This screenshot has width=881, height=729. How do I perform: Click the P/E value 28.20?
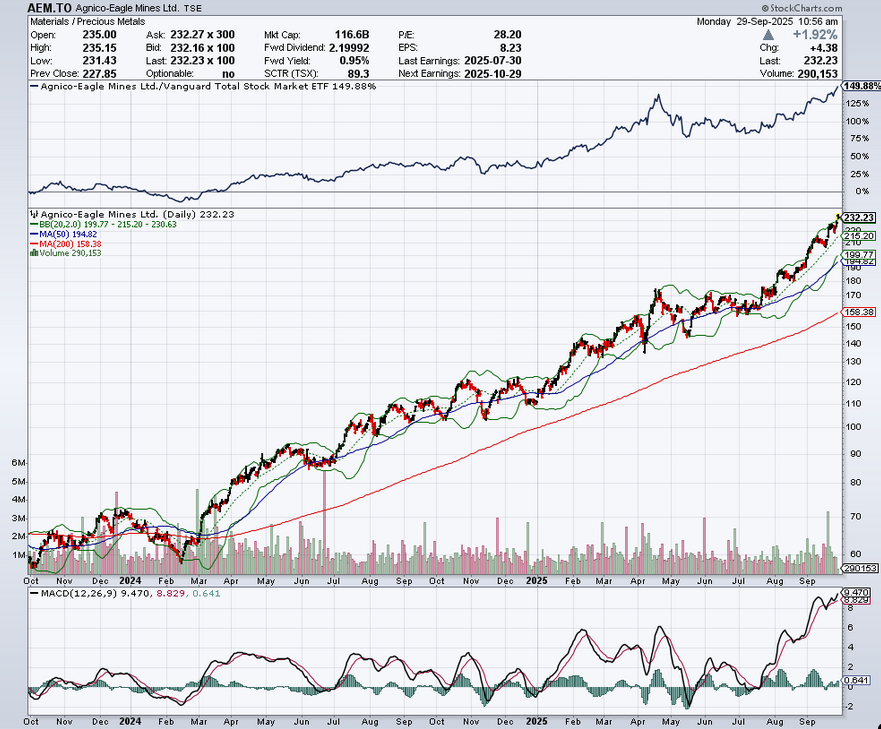click(x=507, y=35)
